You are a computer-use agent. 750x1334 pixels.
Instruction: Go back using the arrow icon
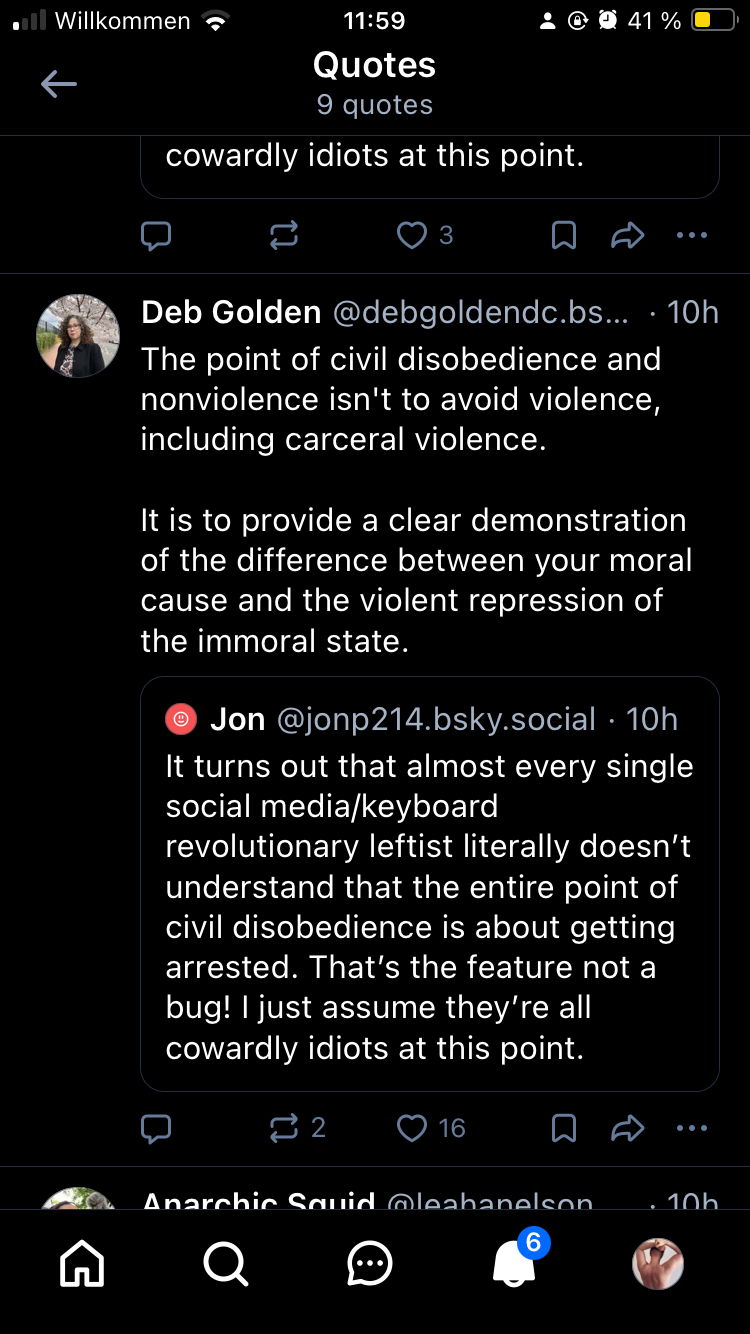tap(58, 85)
